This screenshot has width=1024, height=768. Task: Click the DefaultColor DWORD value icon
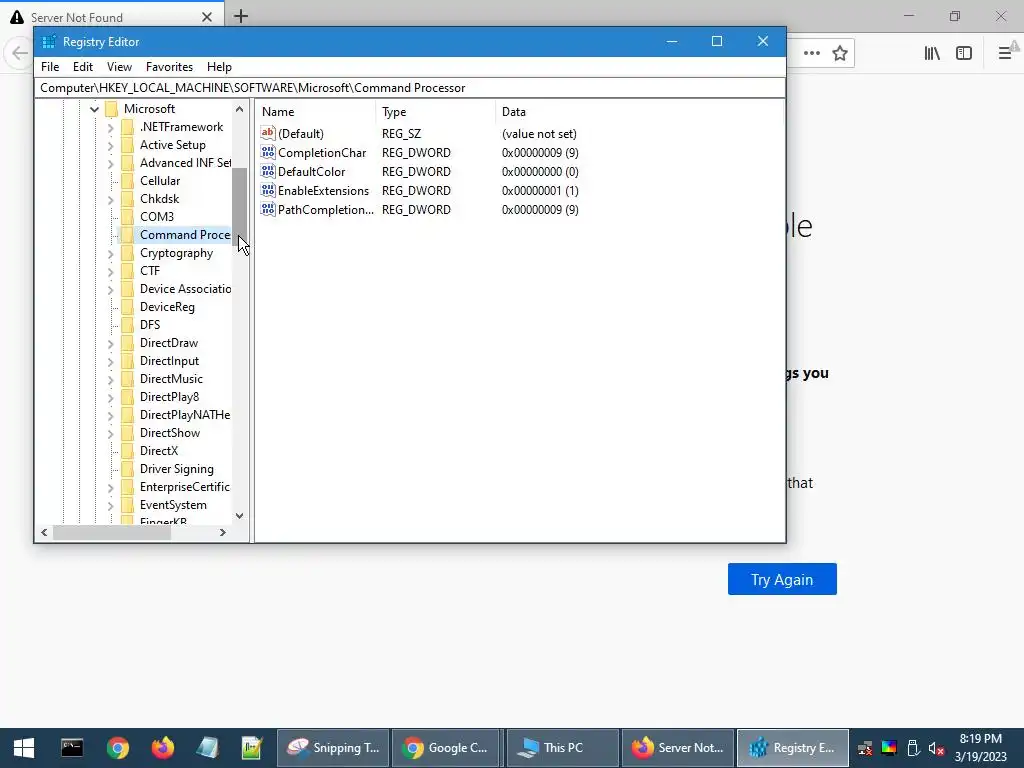268,171
